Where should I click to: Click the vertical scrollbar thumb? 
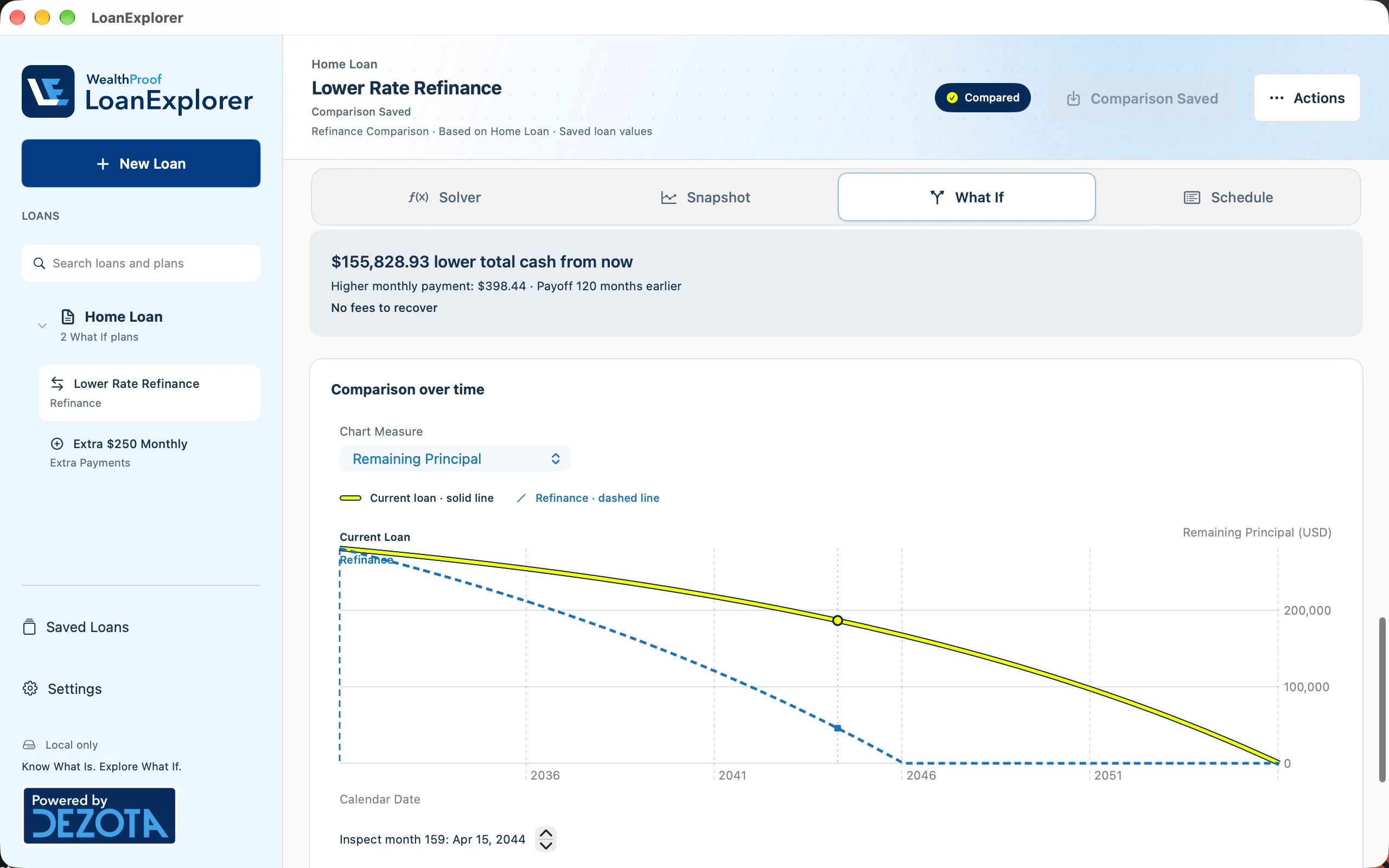click(1382, 699)
